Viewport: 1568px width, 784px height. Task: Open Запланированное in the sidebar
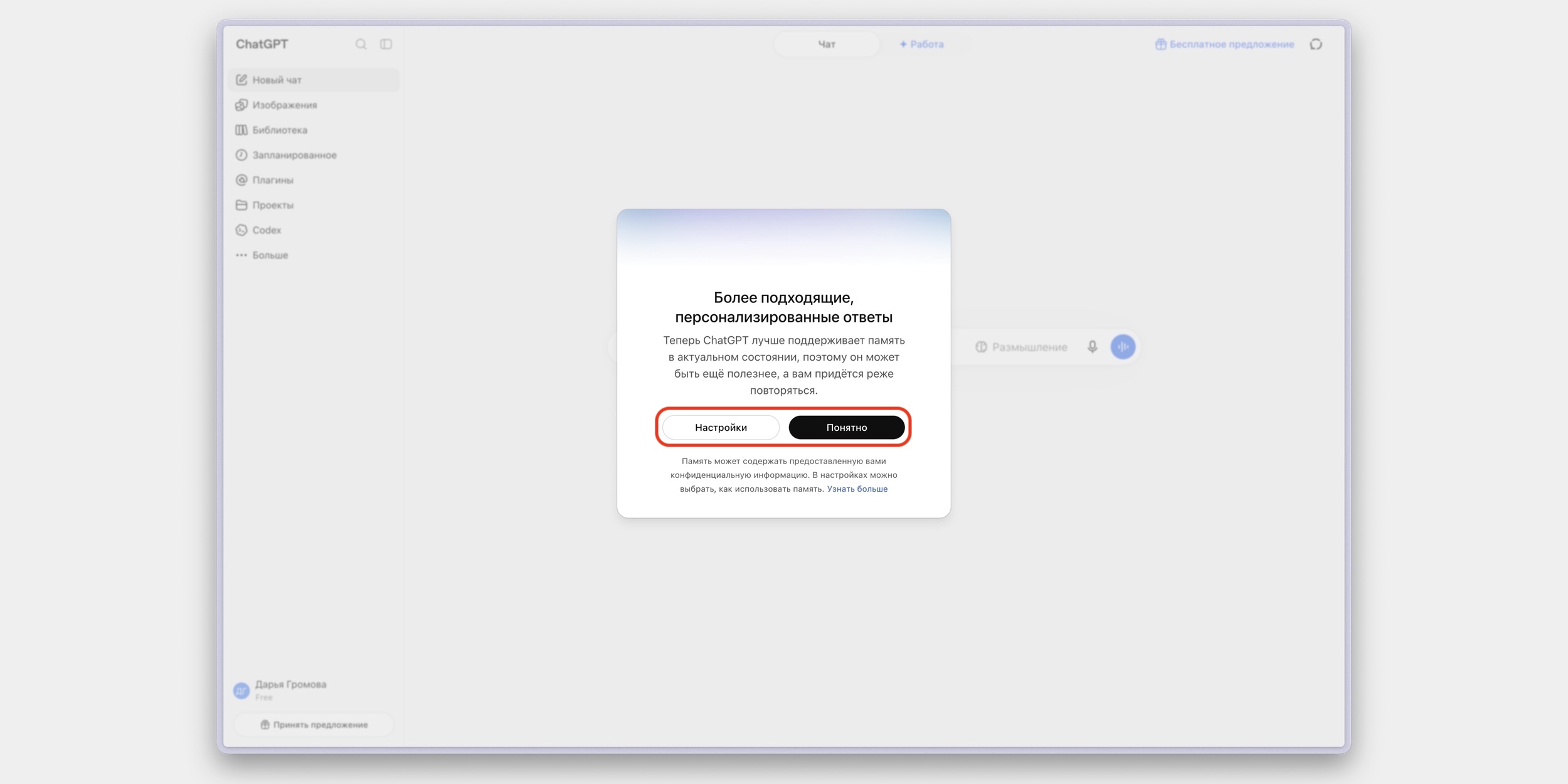tap(314, 155)
